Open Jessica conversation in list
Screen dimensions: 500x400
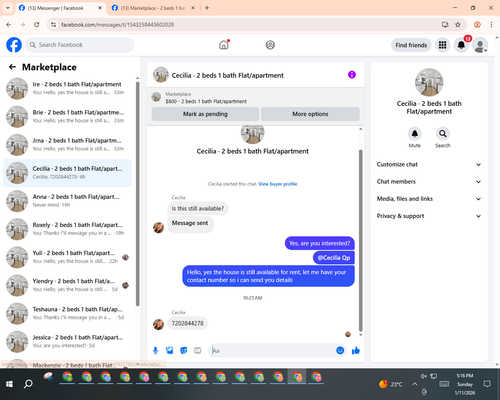pyautogui.click(x=68, y=341)
